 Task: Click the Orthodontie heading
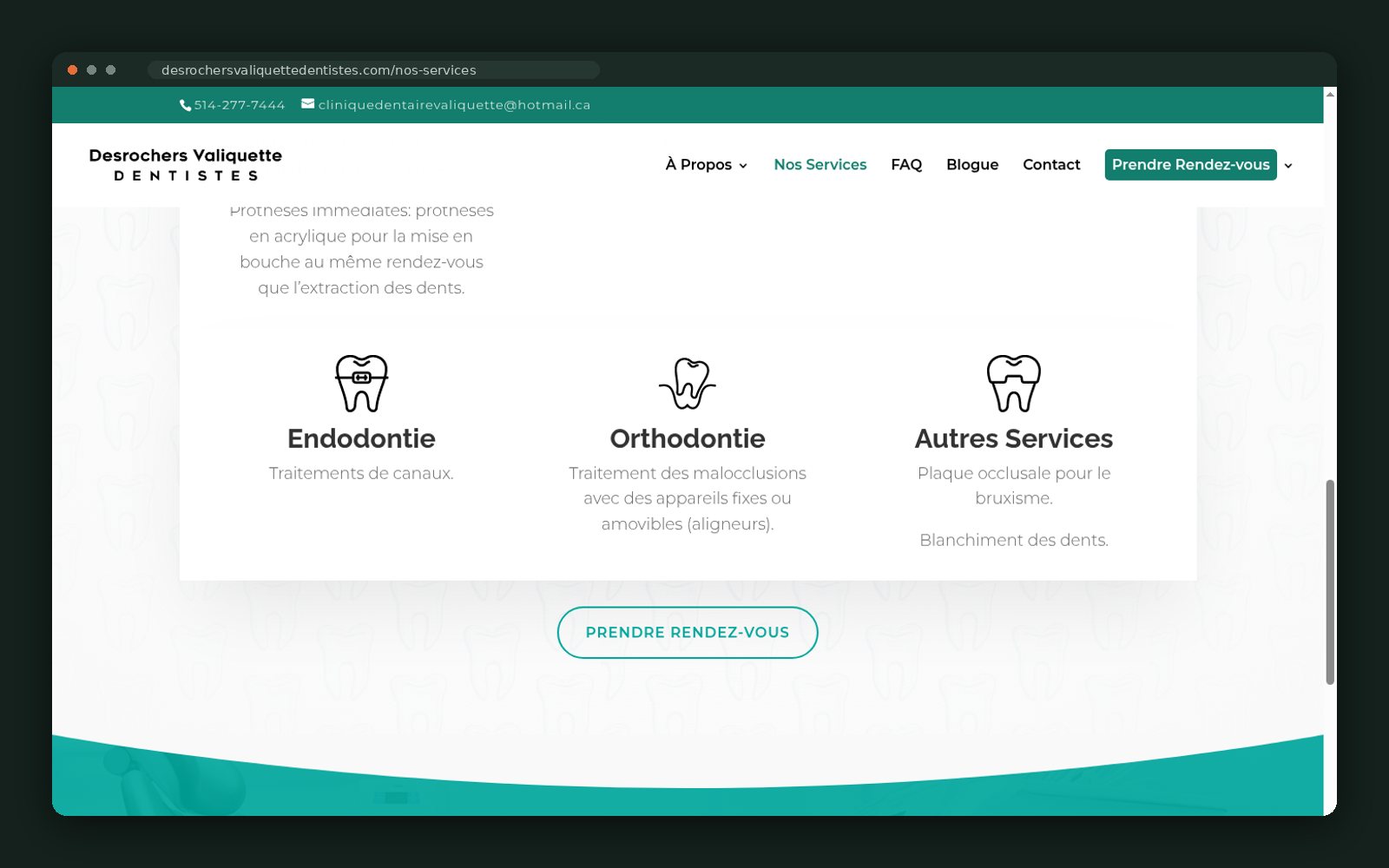tap(688, 438)
